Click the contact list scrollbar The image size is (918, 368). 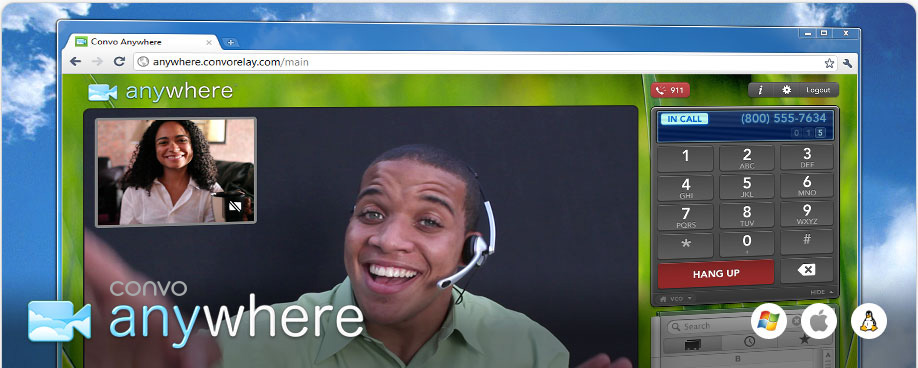tap(828, 357)
